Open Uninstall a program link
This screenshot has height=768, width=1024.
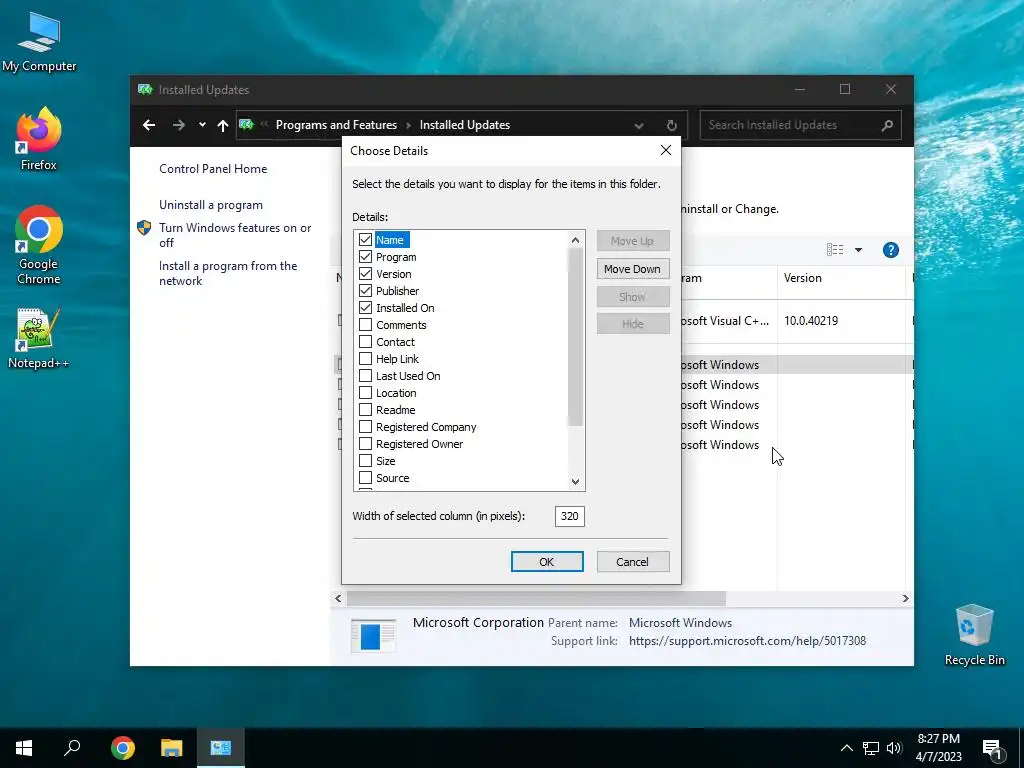point(211,205)
